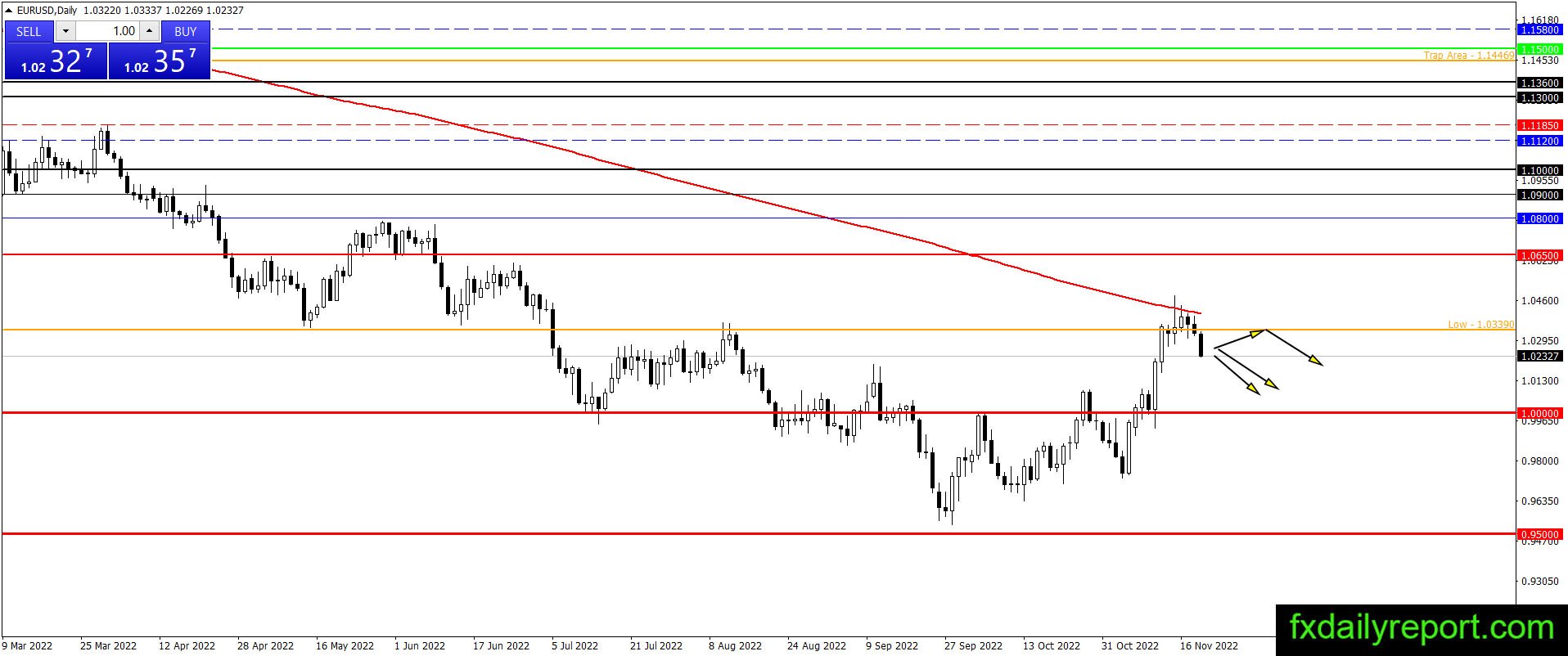Click the 0.95000 support level tag

[1539, 534]
